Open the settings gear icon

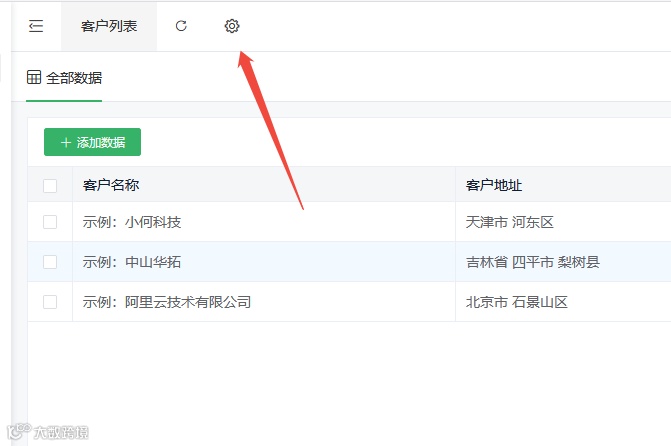click(232, 26)
